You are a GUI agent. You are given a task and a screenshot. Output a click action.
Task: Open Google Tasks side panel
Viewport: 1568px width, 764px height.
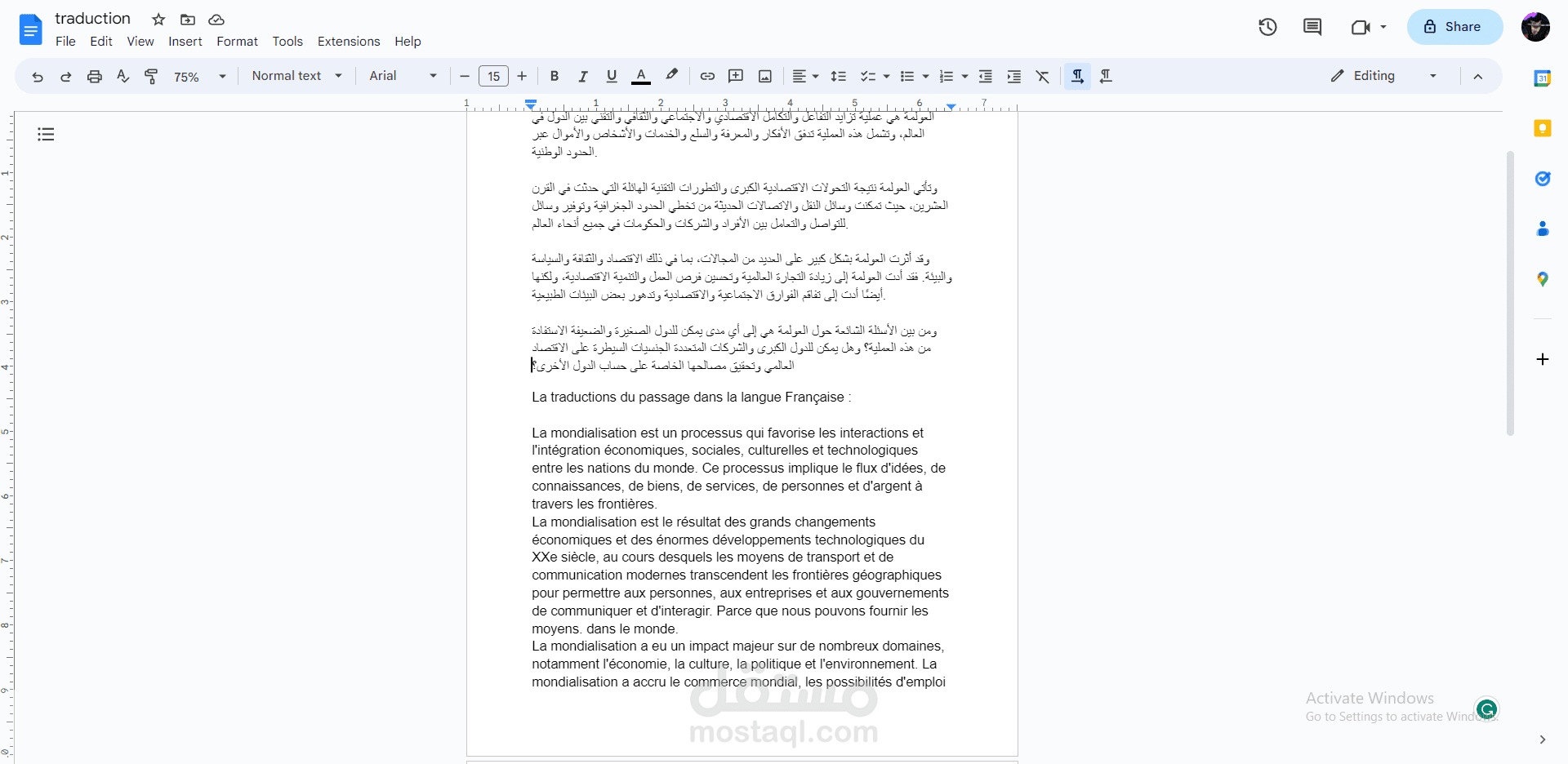point(1542,179)
